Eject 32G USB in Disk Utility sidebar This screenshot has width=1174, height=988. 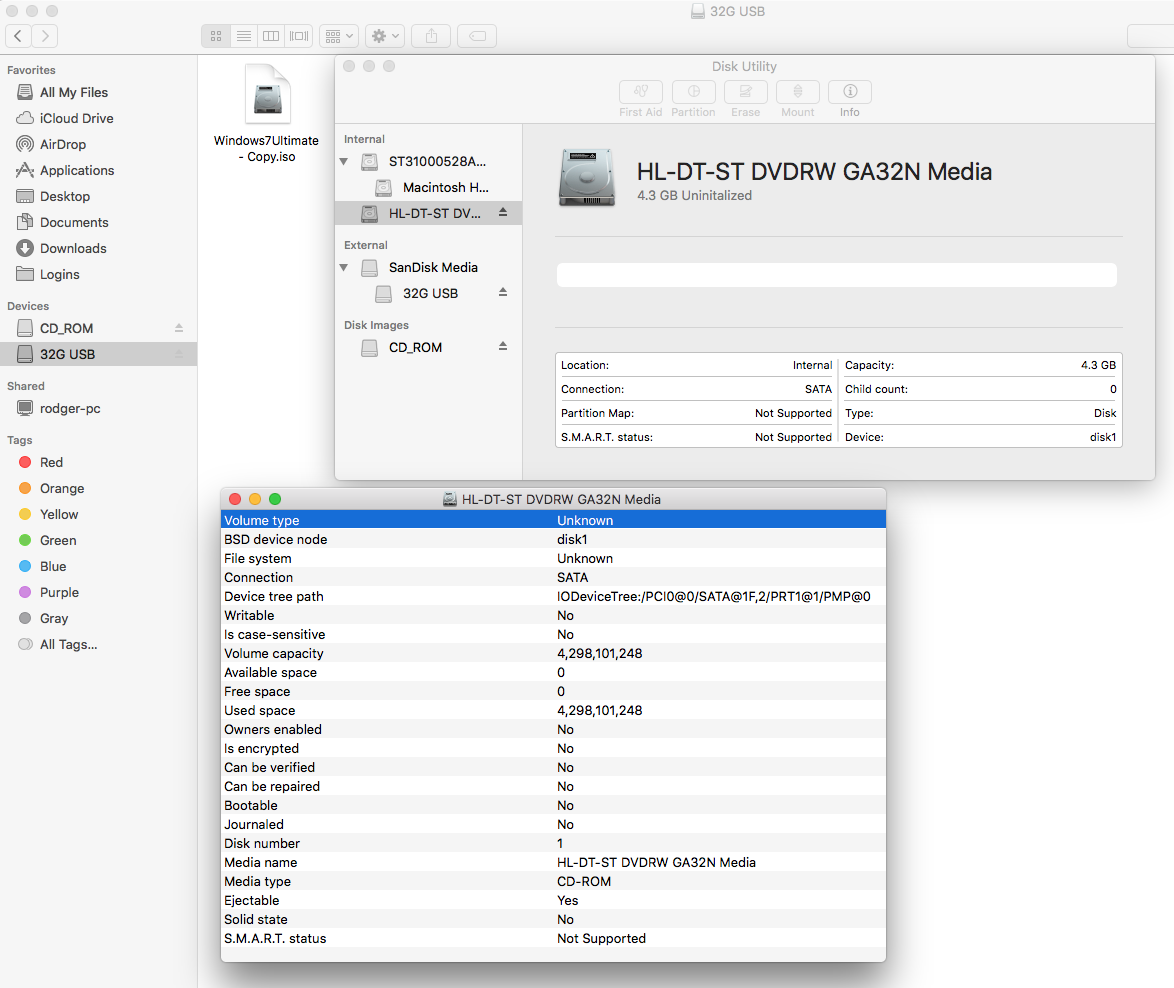(503, 293)
